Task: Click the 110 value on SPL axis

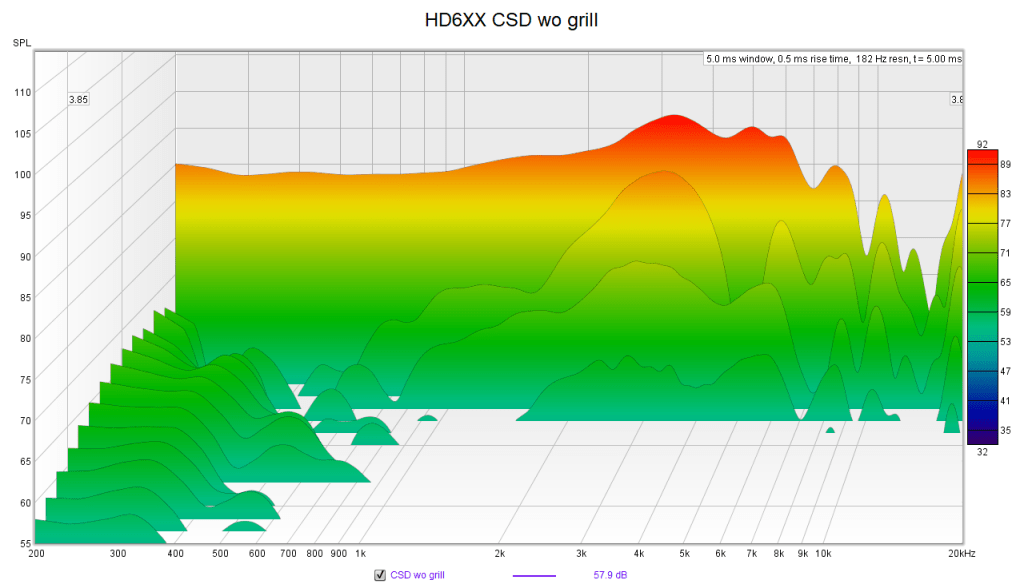Action: (22, 92)
